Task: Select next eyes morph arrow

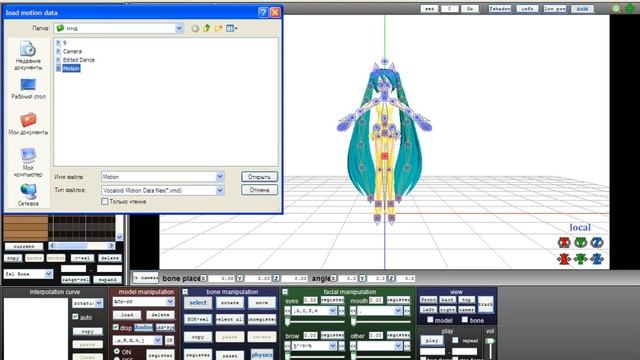Action: click(341, 311)
